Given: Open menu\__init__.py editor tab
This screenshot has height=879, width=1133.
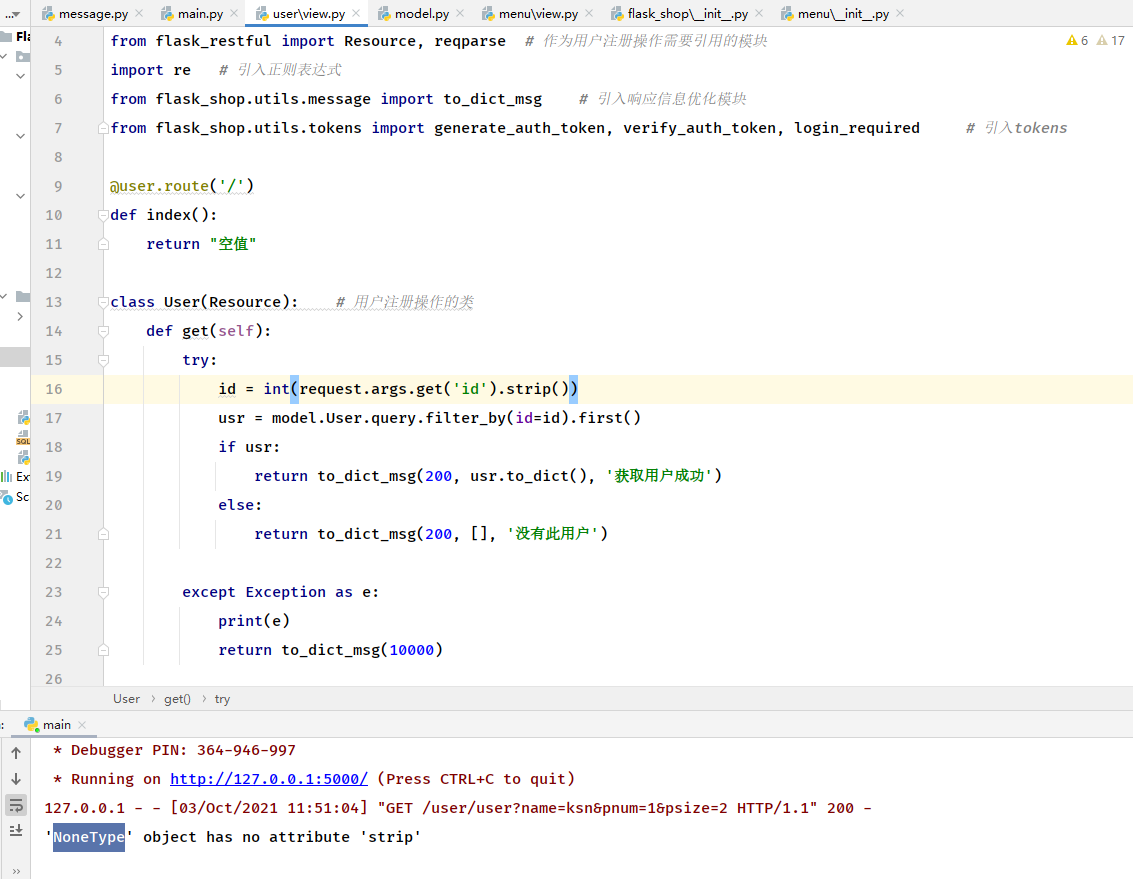Looking at the screenshot, I should (x=843, y=14).
